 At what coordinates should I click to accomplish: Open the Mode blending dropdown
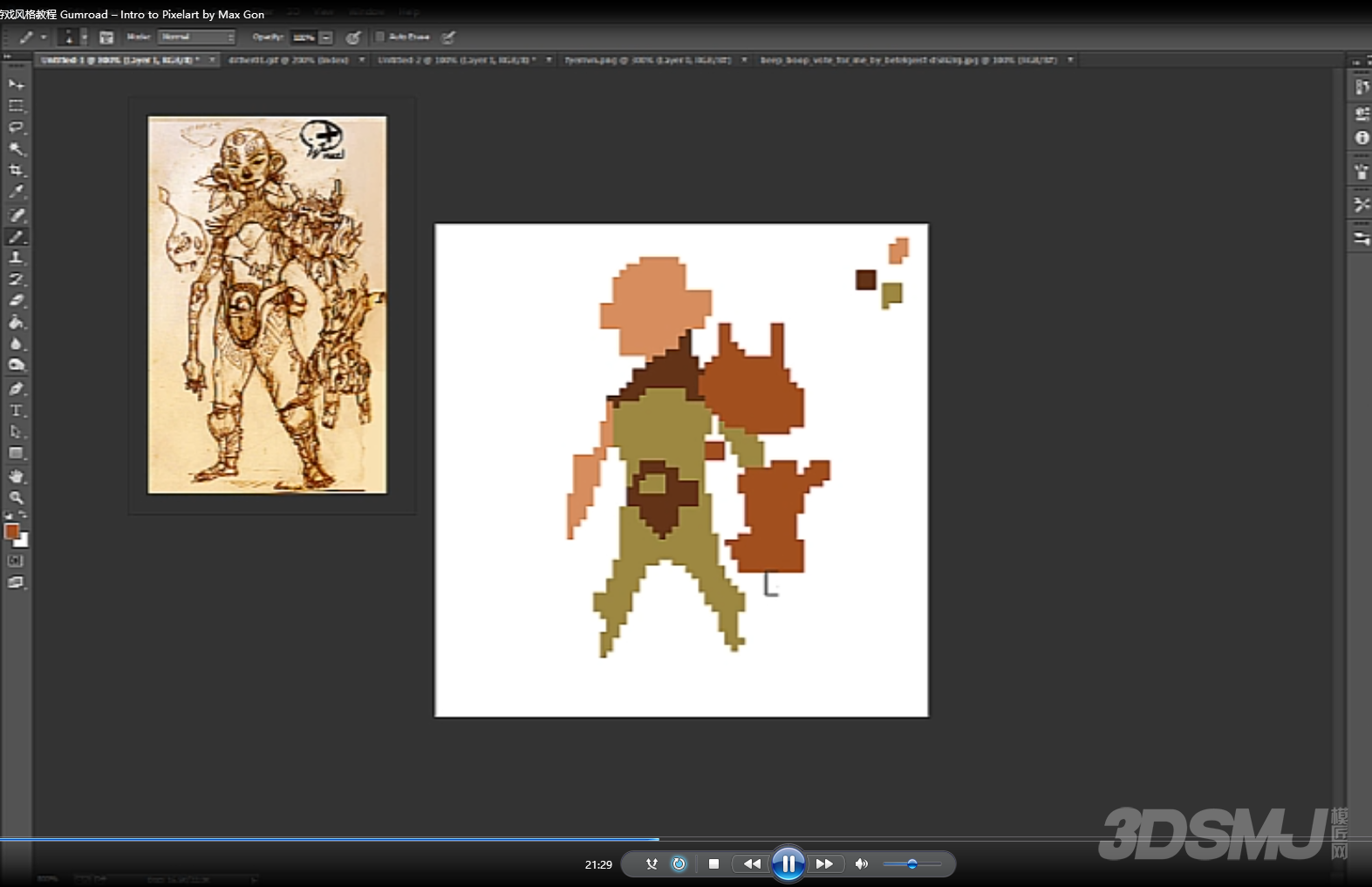197,38
